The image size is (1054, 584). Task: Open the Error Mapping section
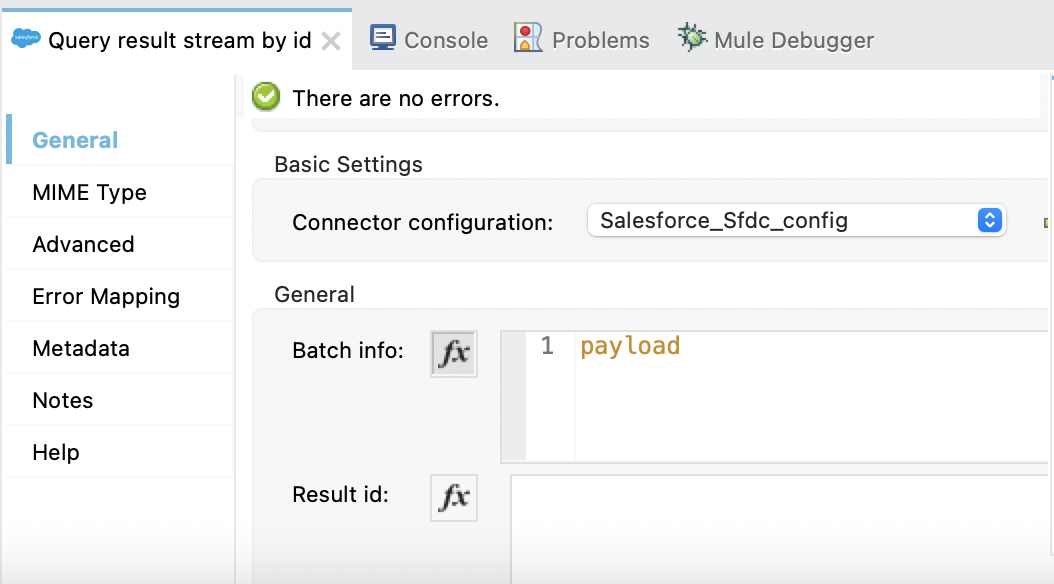coord(107,296)
